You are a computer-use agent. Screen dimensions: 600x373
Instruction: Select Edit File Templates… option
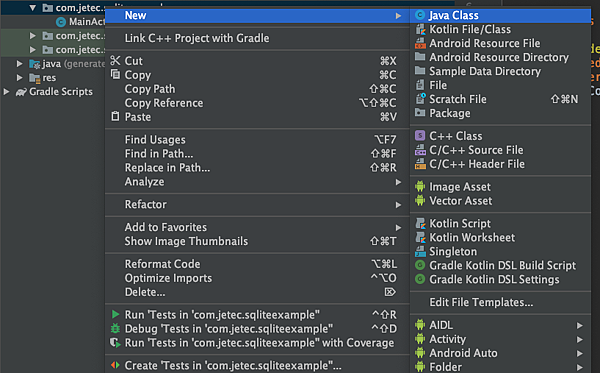[x=500, y=302]
